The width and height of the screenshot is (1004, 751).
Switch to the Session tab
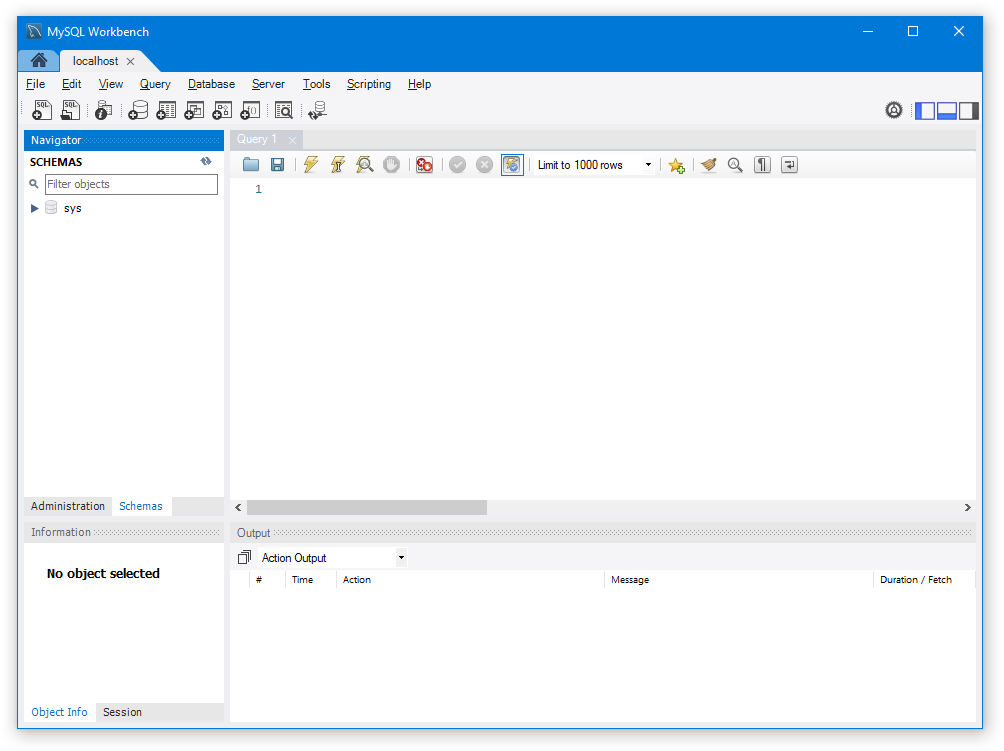pos(122,712)
